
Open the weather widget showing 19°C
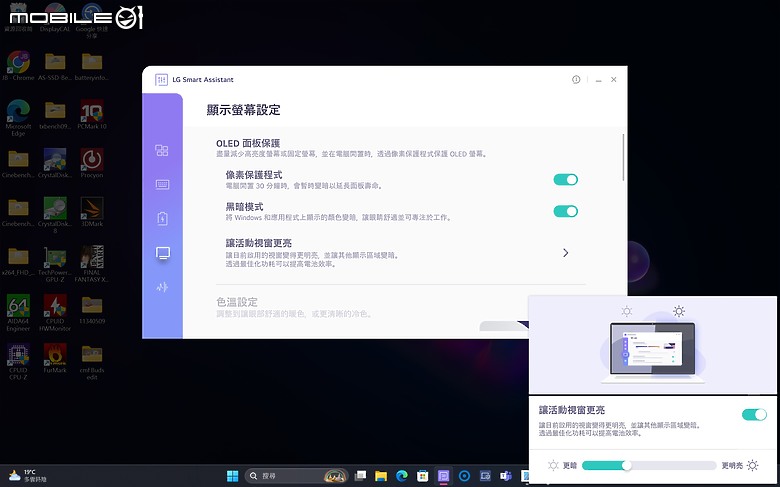28,476
